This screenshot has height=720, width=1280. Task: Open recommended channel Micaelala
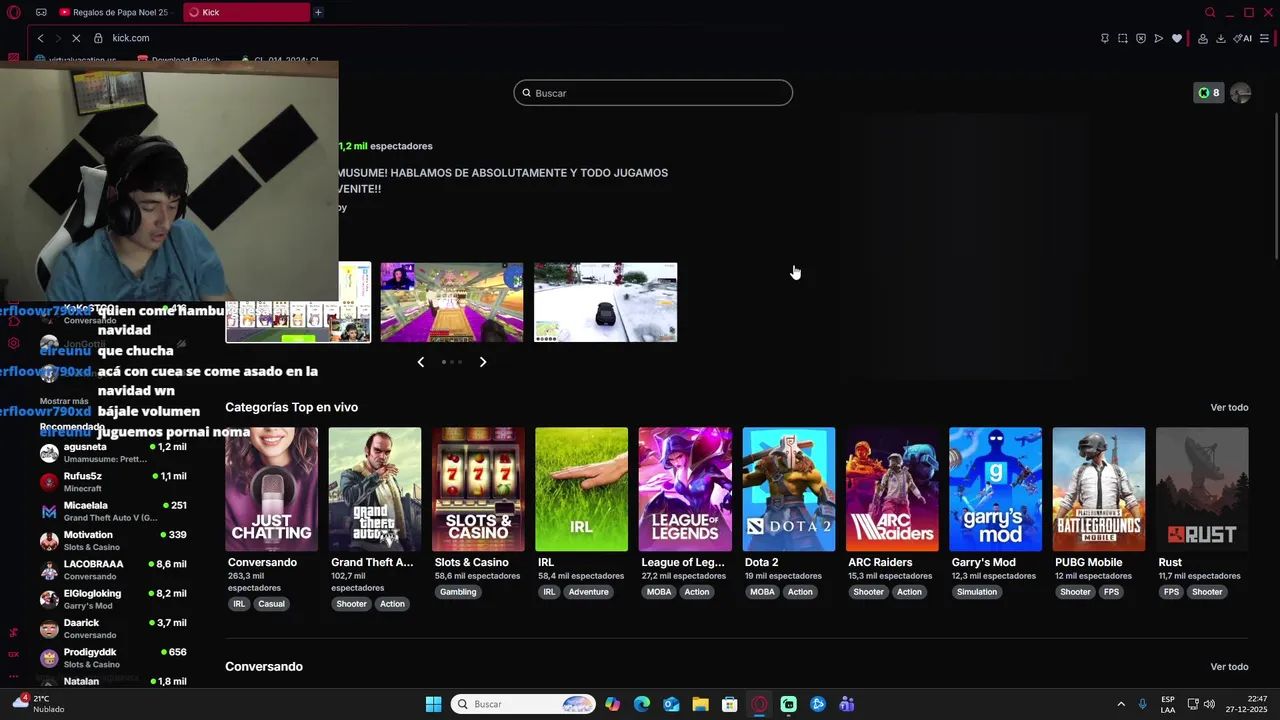coord(113,511)
